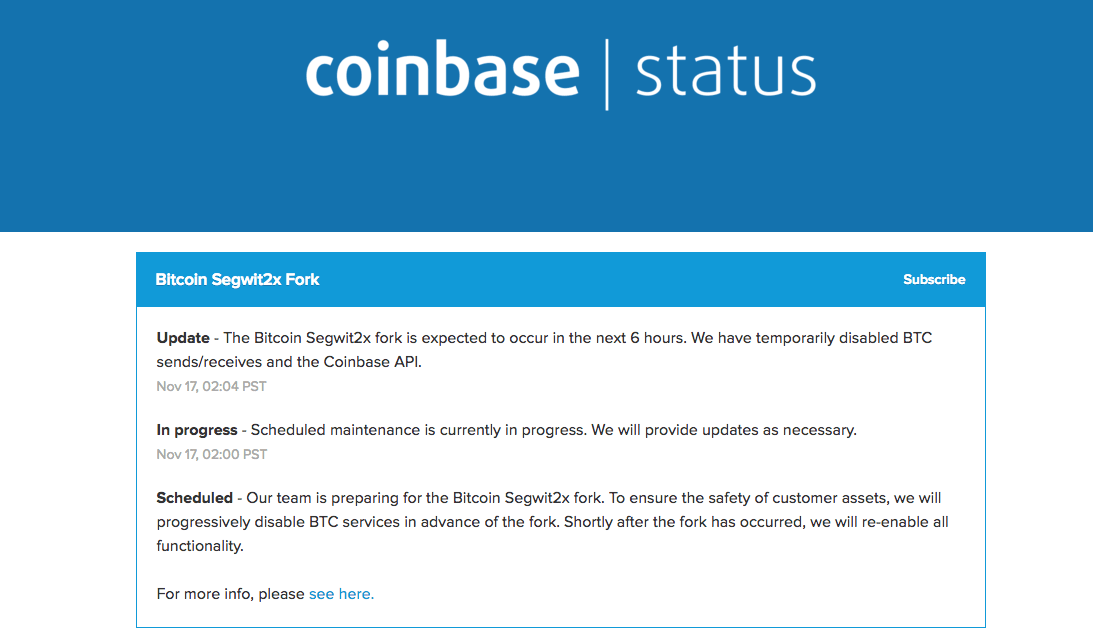Click the Nov 17, 02:04 PST timestamp
The image size is (1093, 641).
coord(212,386)
